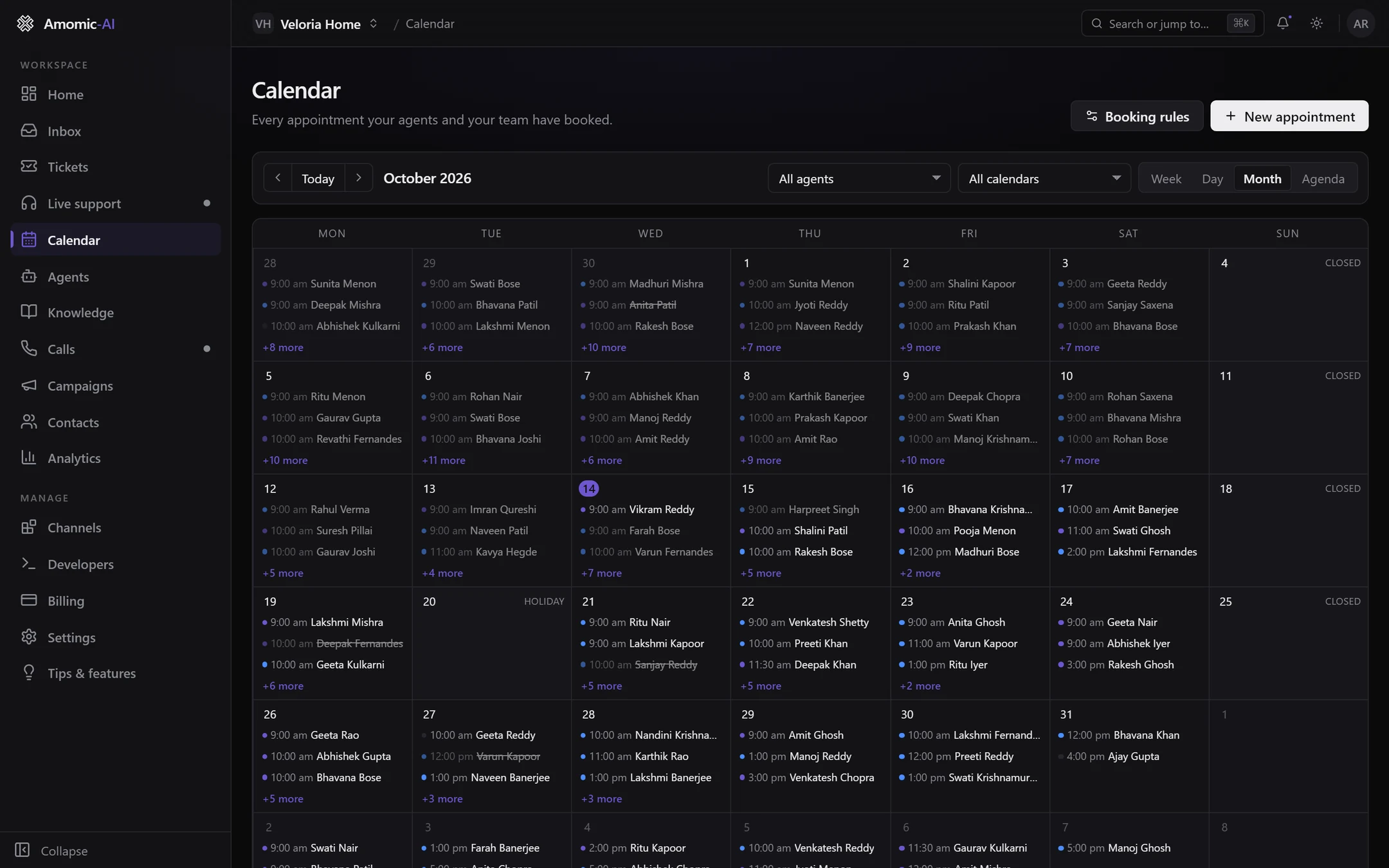
Task: Expand Veloria Home workspace switcher
Action: pos(315,24)
